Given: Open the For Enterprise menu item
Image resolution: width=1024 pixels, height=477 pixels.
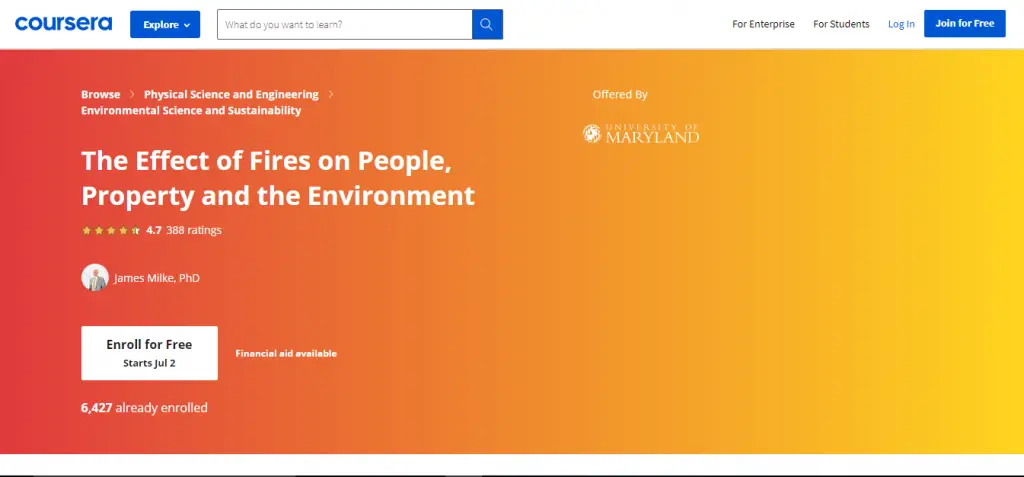Looking at the screenshot, I should click(763, 24).
